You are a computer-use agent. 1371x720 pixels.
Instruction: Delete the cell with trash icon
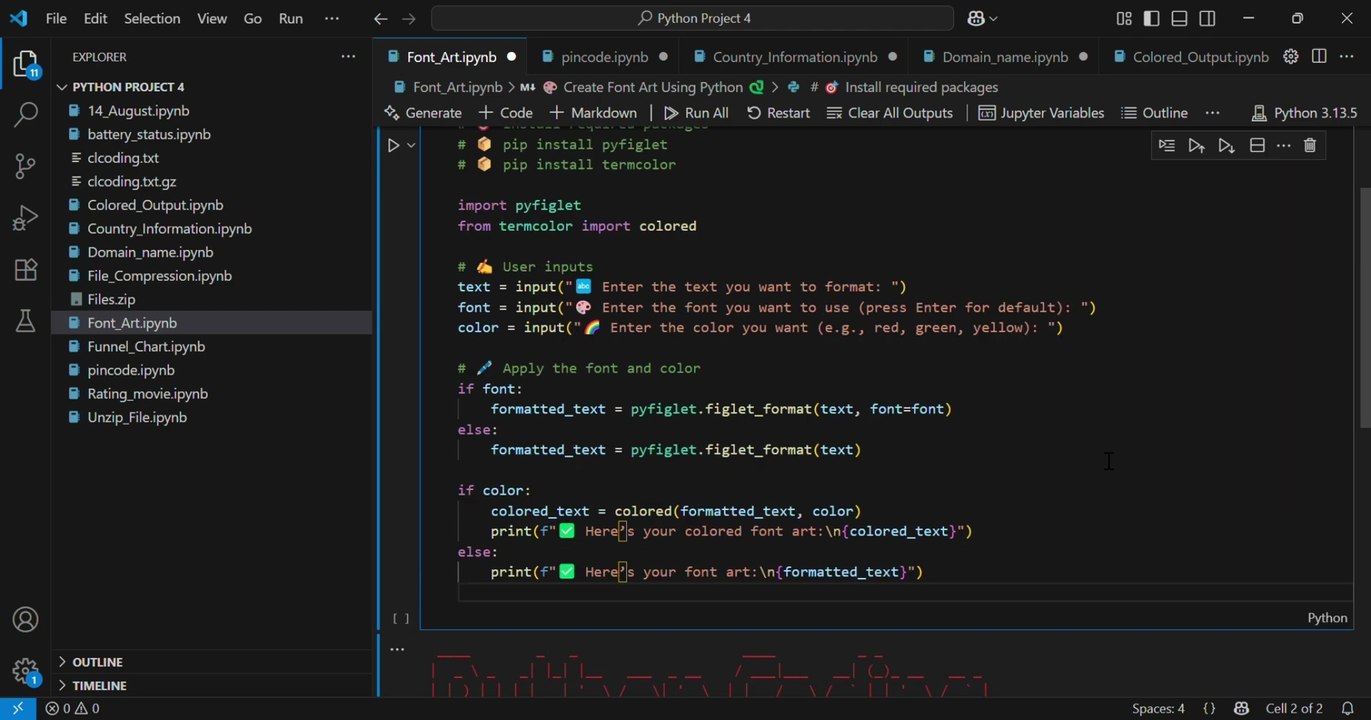(1310, 146)
